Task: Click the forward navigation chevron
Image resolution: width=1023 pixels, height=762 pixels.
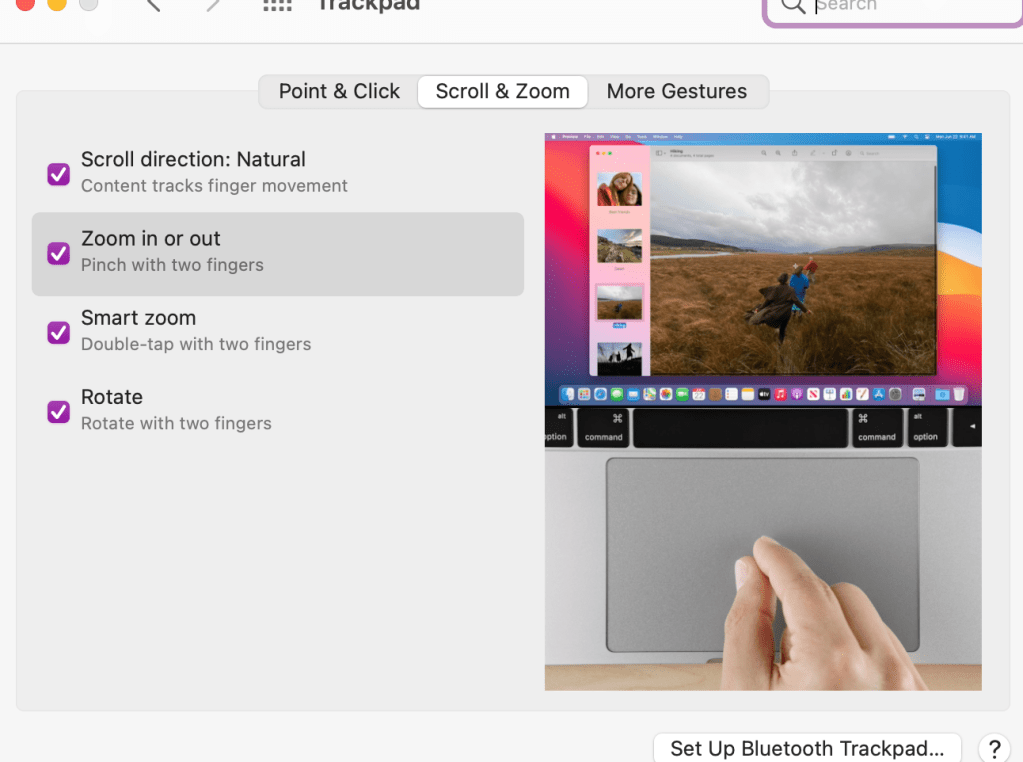Action: tap(212, 4)
